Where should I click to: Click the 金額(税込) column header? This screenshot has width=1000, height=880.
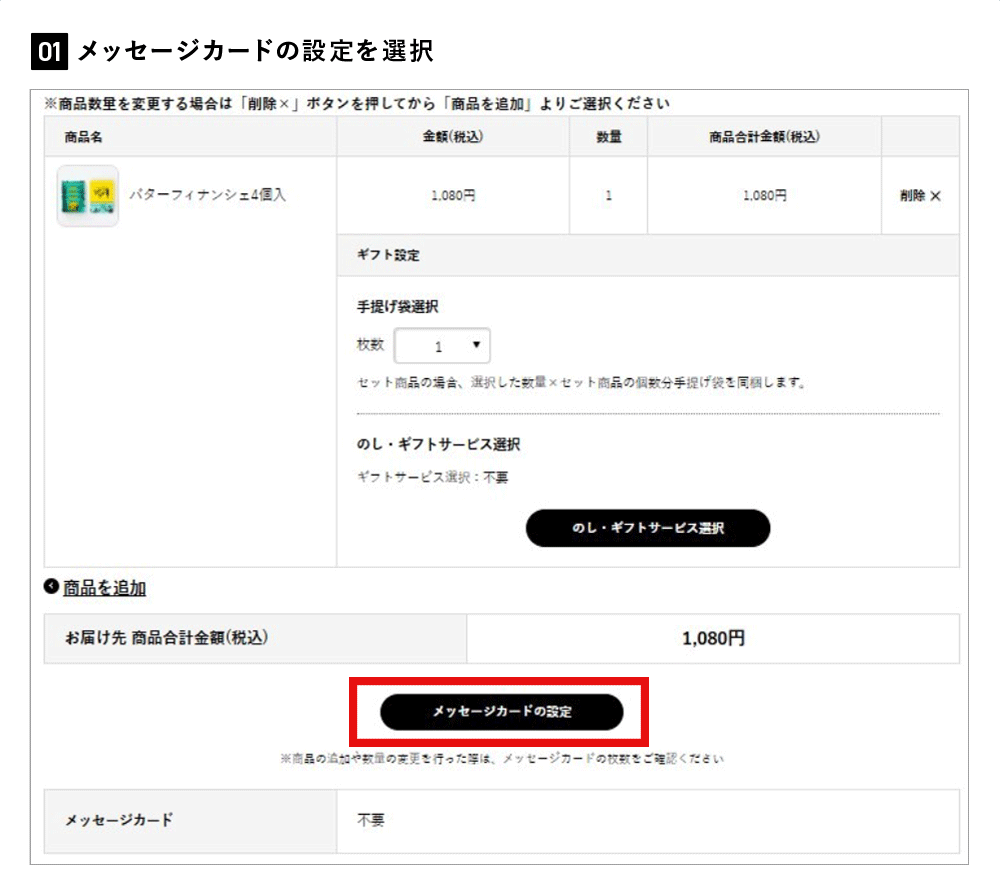click(453, 137)
